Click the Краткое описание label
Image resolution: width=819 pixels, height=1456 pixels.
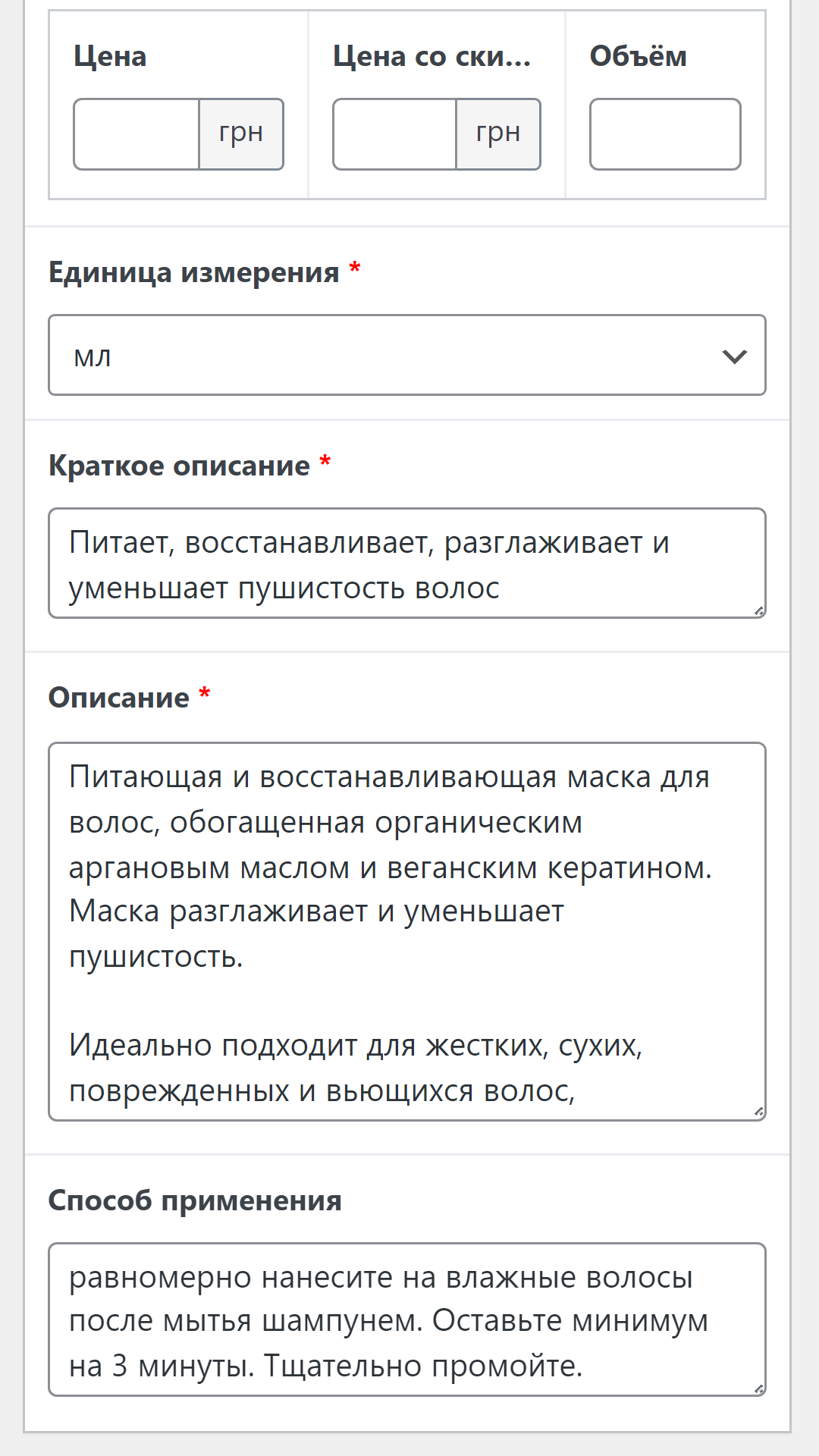179,466
